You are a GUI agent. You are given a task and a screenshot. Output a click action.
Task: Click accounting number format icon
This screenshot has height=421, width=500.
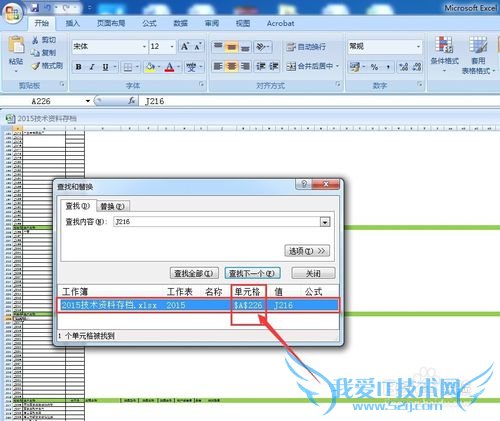click(354, 67)
